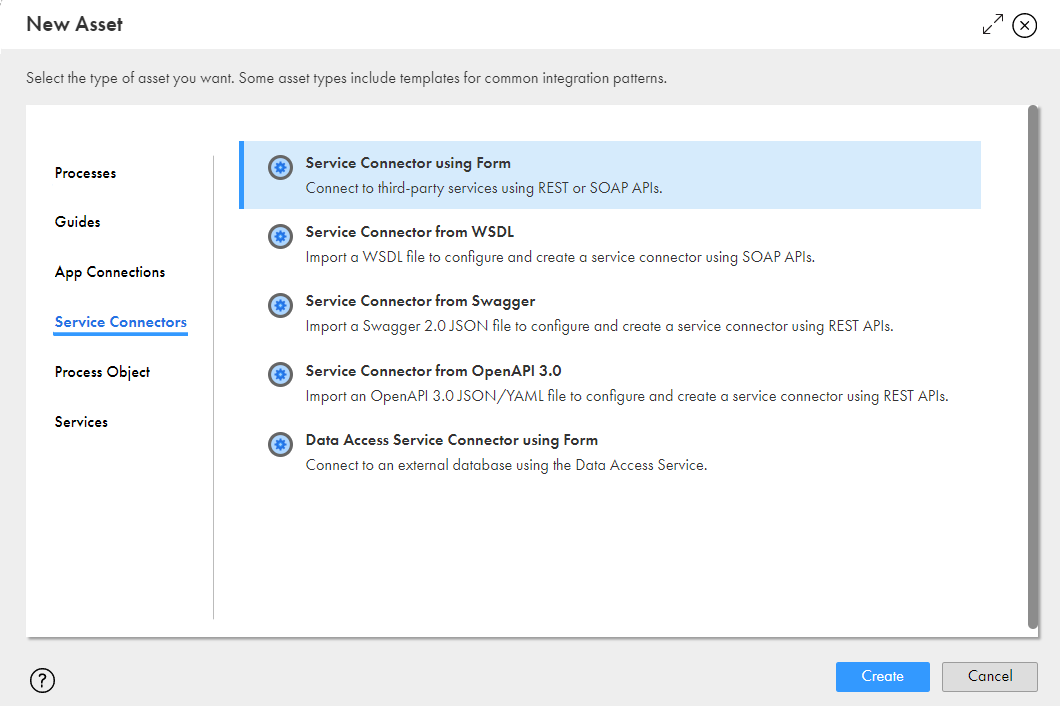Viewport: 1060px width, 706px height.
Task: Choose Service Connector from WSDL title
Action: pyautogui.click(x=410, y=232)
